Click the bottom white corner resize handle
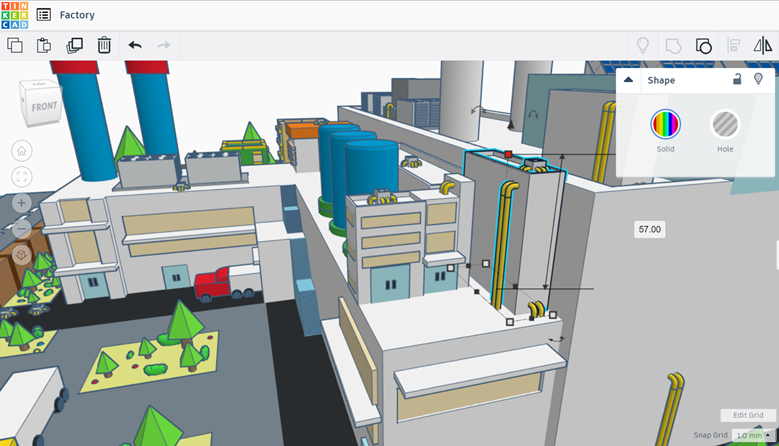The height and width of the screenshot is (446, 779). [x=510, y=322]
